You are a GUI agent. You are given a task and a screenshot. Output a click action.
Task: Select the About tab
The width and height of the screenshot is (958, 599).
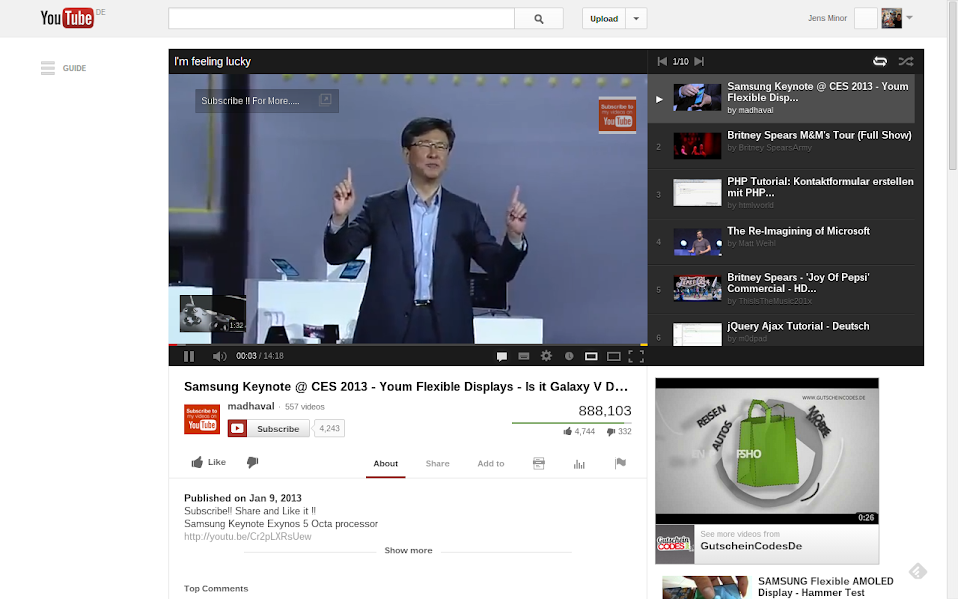(386, 464)
